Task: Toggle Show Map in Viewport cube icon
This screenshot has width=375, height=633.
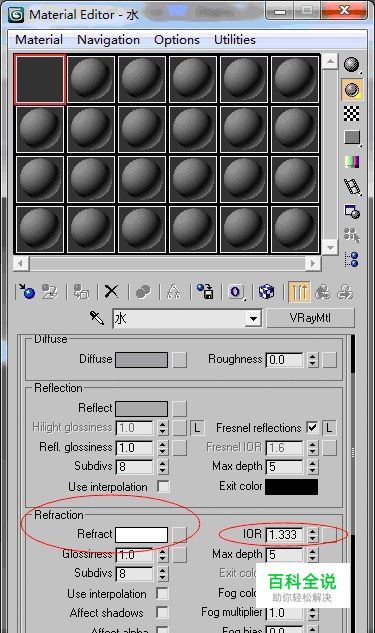Action: tap(266, 291)
